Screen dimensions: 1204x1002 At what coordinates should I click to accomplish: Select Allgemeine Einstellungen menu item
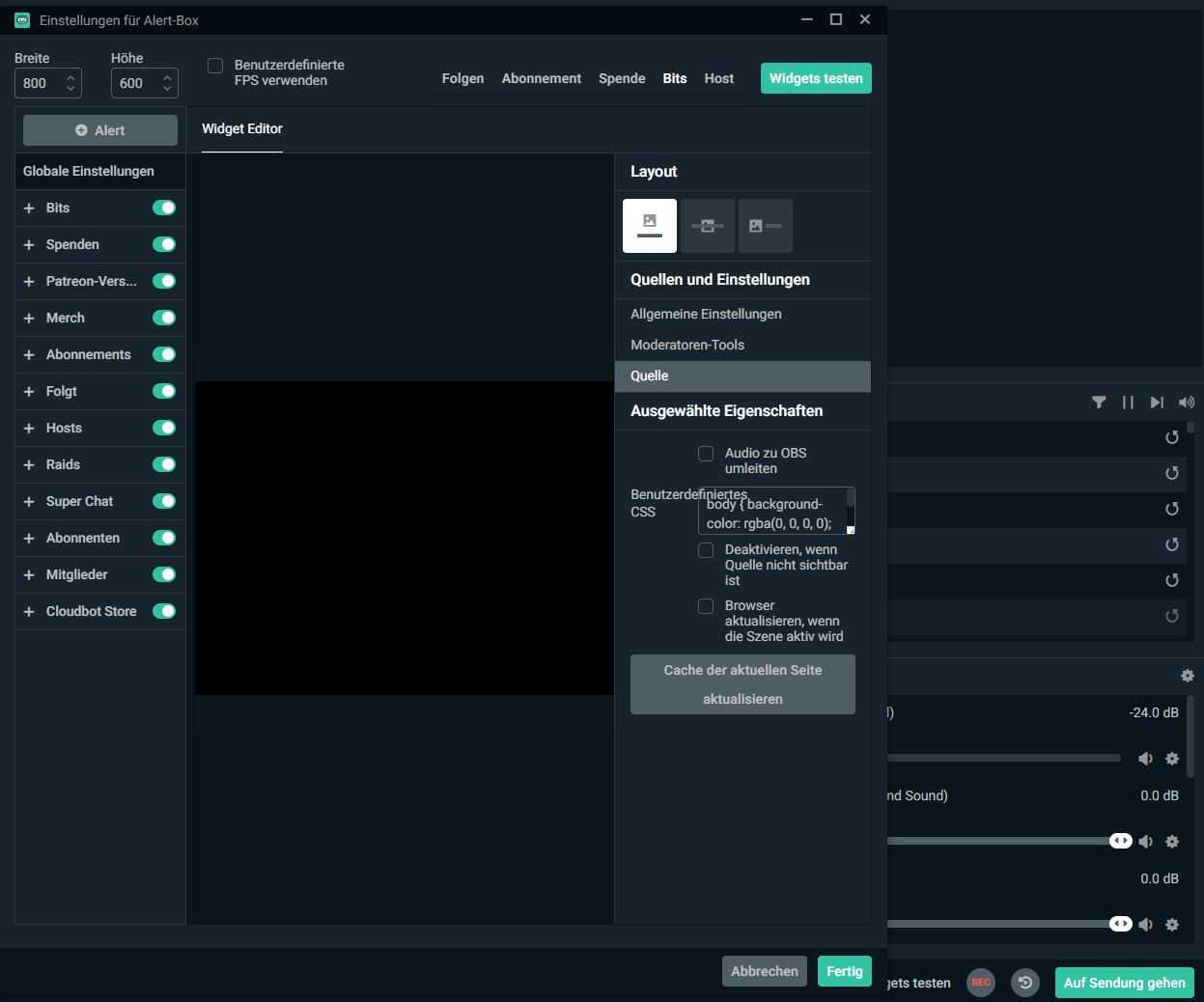click(706, 314)
